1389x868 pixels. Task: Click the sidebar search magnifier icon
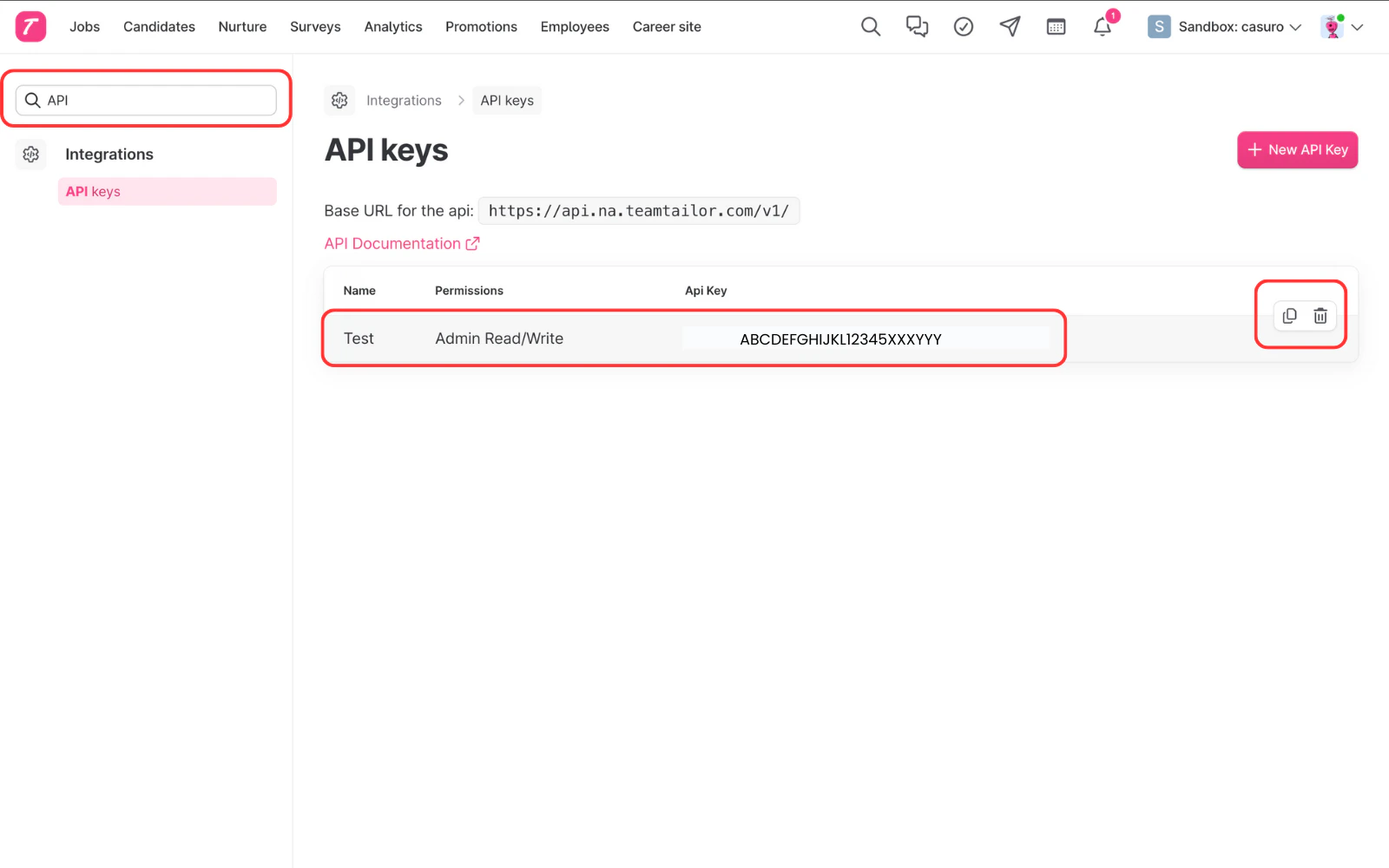[x=32, y=100]
